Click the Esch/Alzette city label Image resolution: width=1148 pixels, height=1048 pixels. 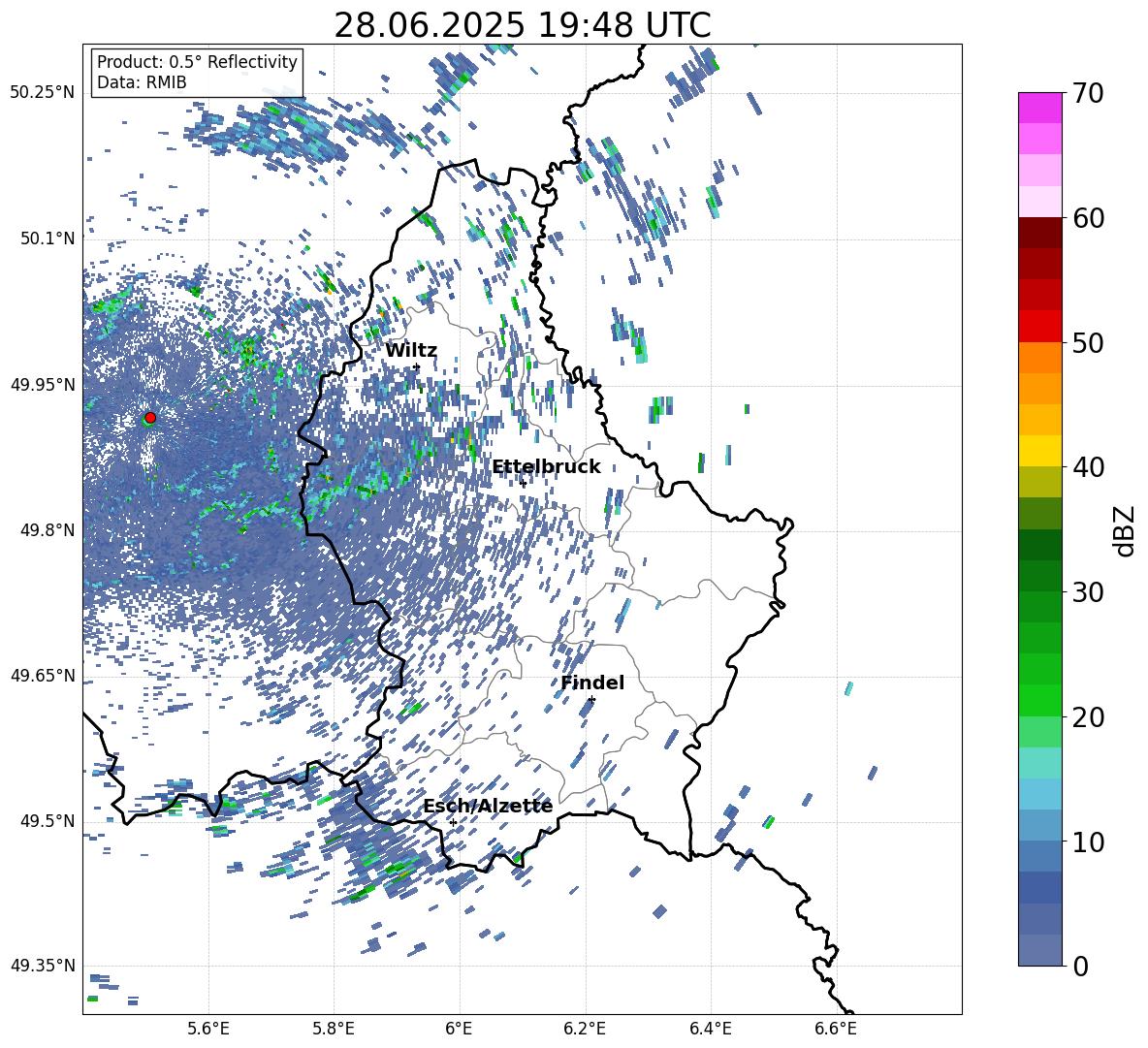click(488, 806)
